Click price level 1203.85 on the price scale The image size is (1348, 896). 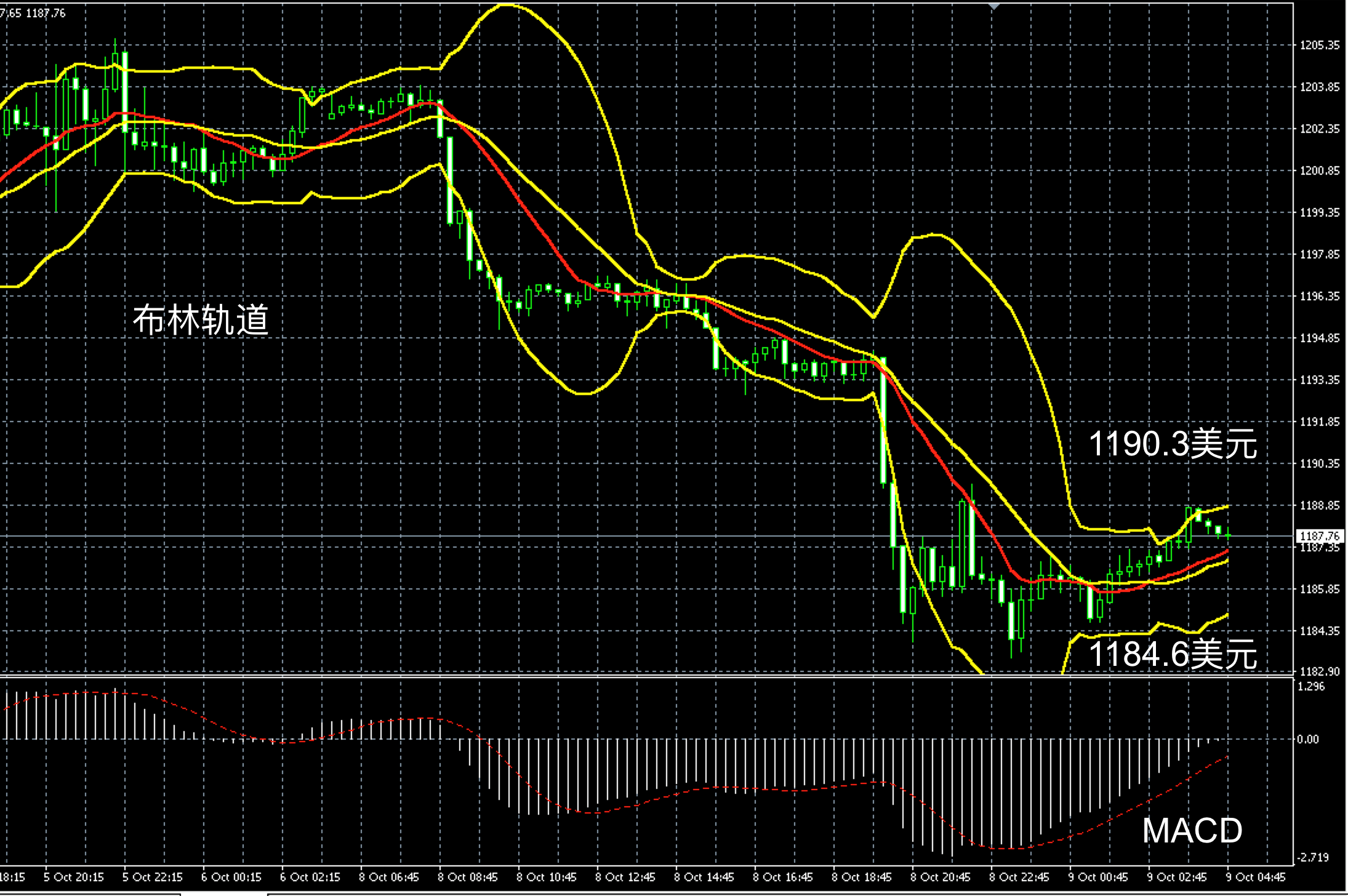pyautogui.click(x=1319, y=87)
